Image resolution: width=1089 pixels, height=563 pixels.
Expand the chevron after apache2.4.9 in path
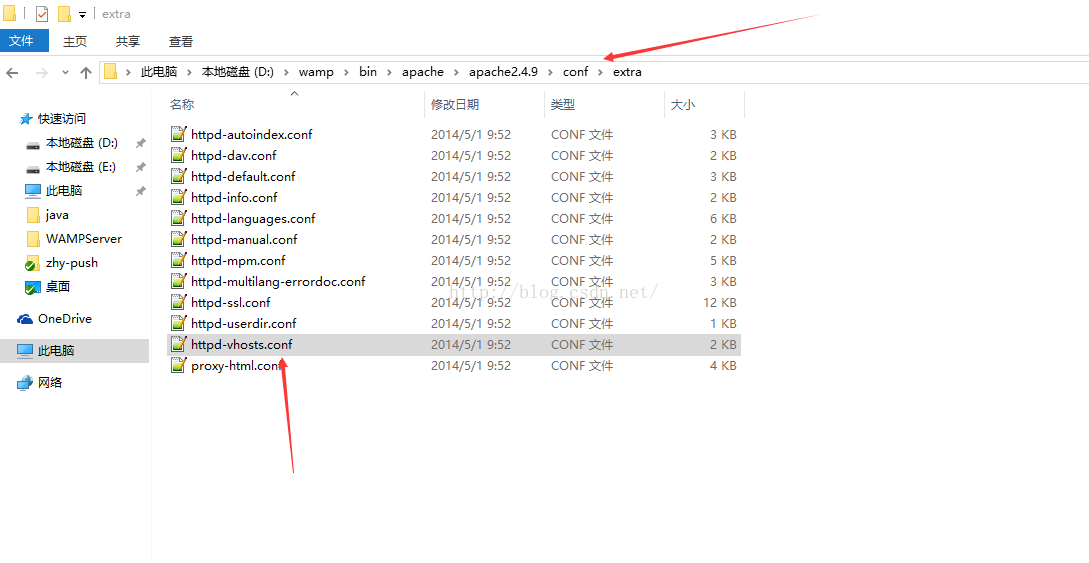click(550, 72)
